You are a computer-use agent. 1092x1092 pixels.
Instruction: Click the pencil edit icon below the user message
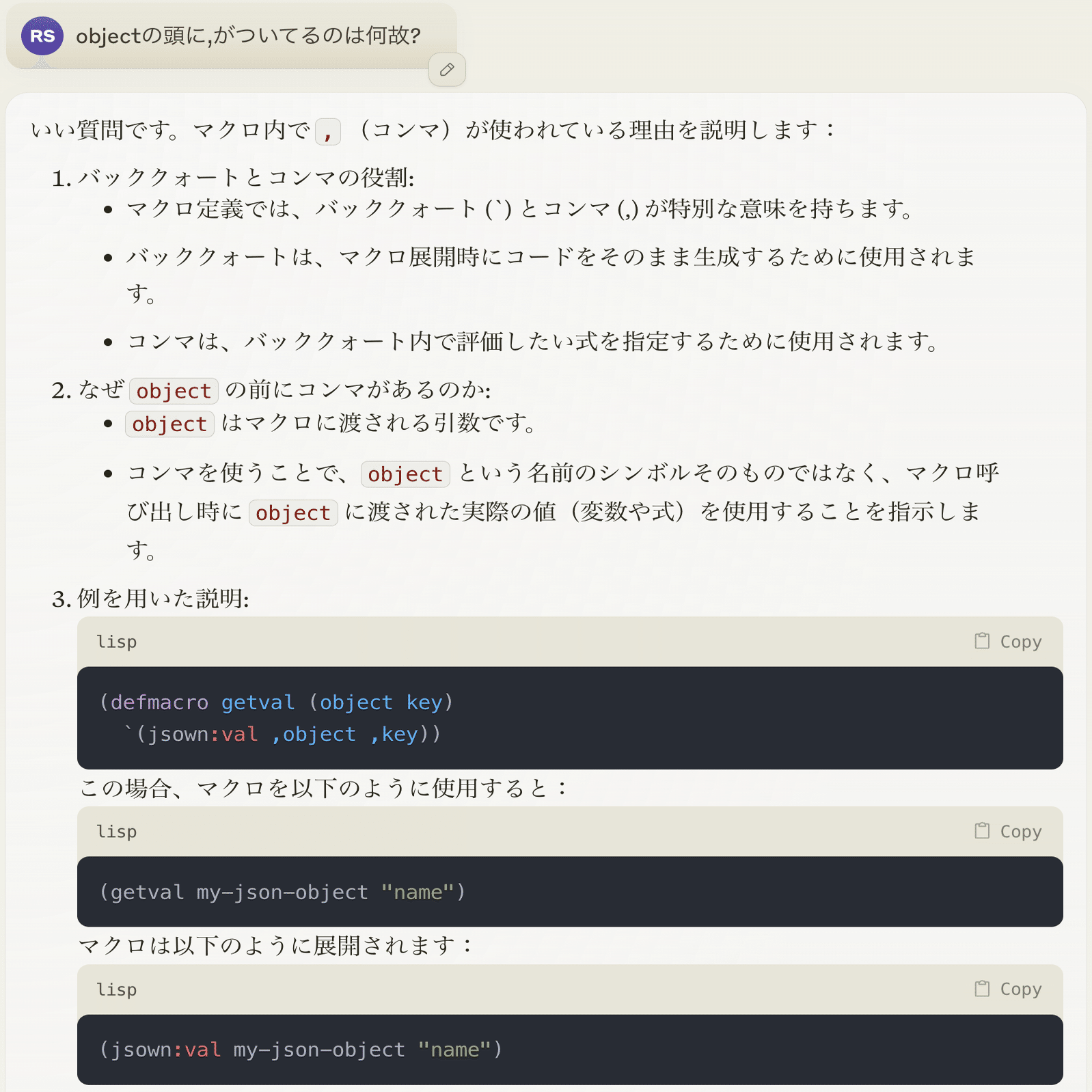point(447,69)
